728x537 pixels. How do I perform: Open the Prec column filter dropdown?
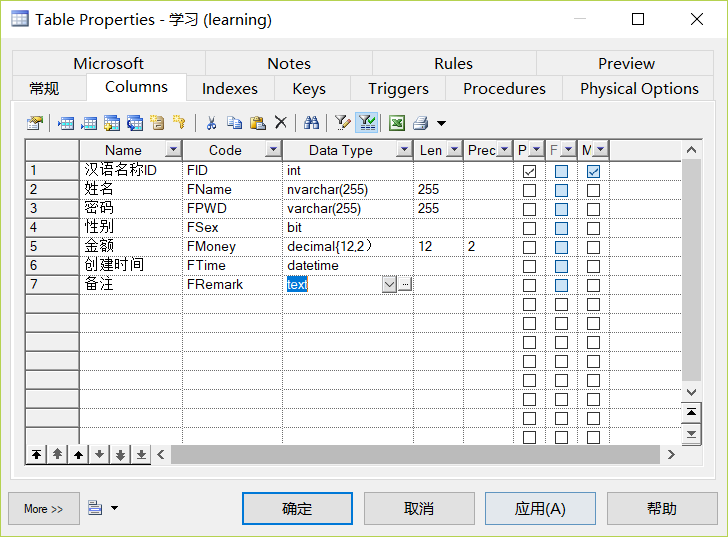coord(504,149)
